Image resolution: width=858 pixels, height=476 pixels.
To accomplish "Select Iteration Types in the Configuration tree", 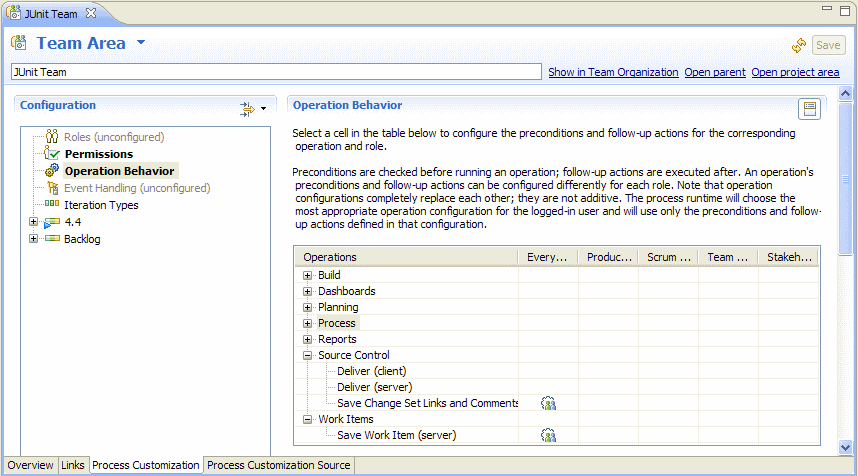I will tap(101, 205).
